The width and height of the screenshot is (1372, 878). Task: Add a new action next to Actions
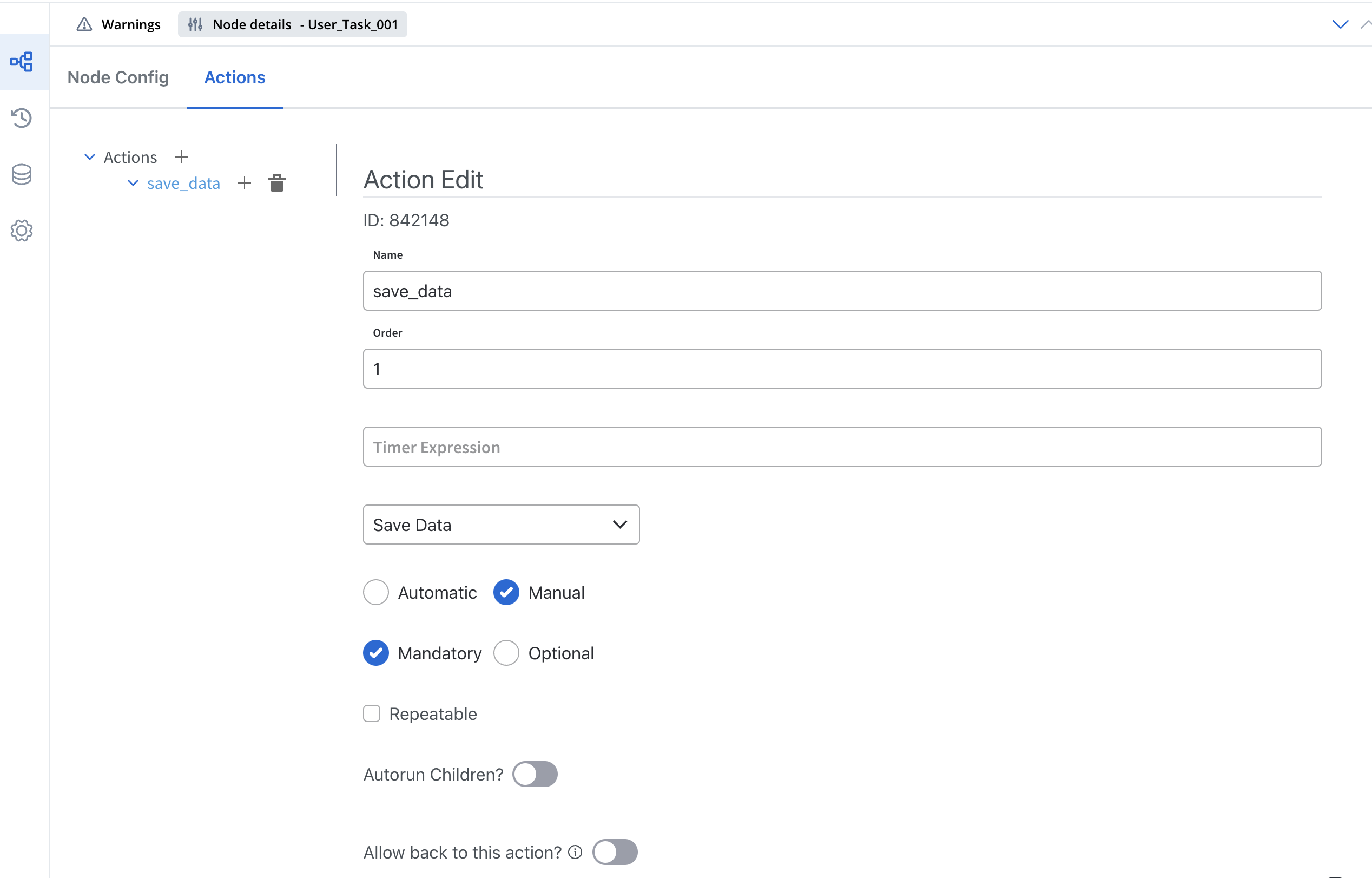[x=181, y=157]
